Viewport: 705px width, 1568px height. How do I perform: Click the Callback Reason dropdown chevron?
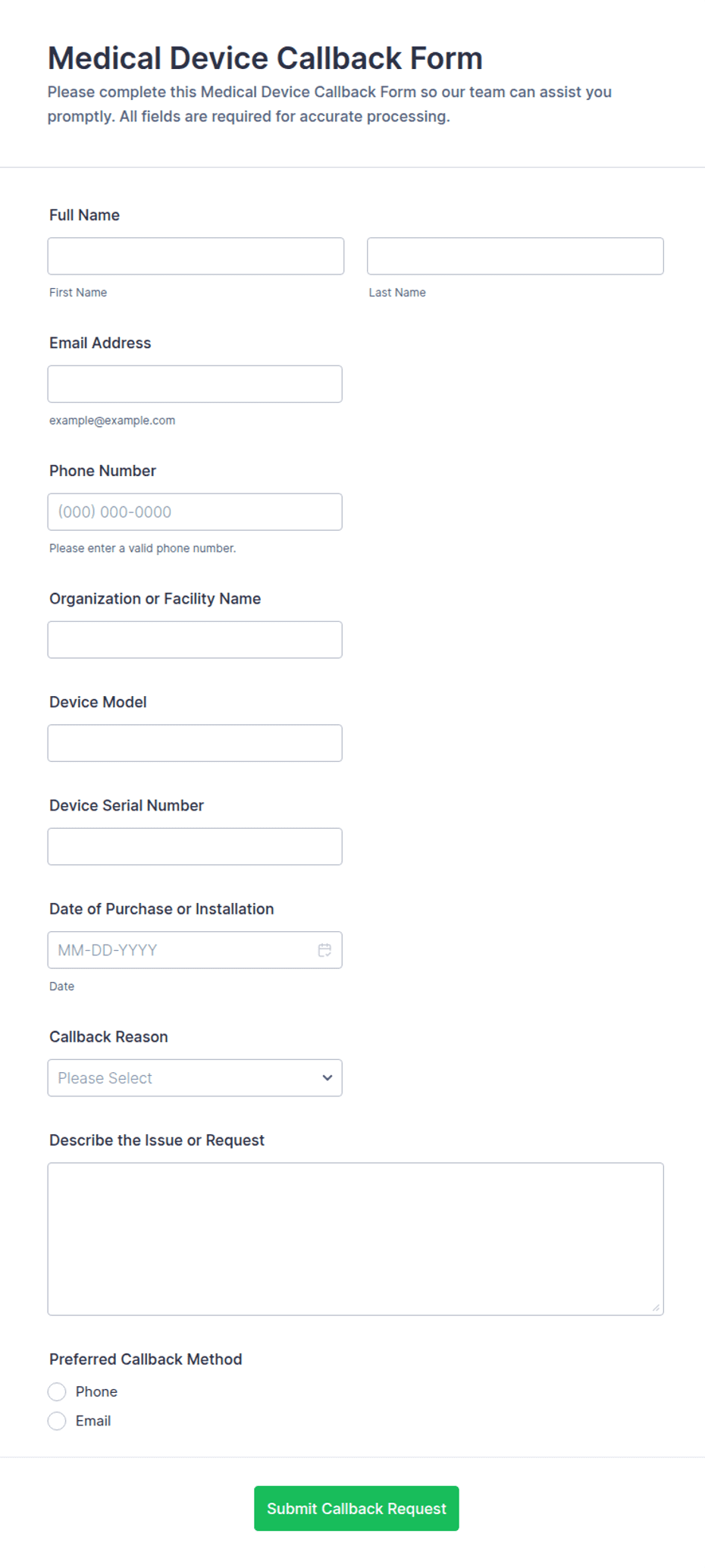pos(327,1077)
